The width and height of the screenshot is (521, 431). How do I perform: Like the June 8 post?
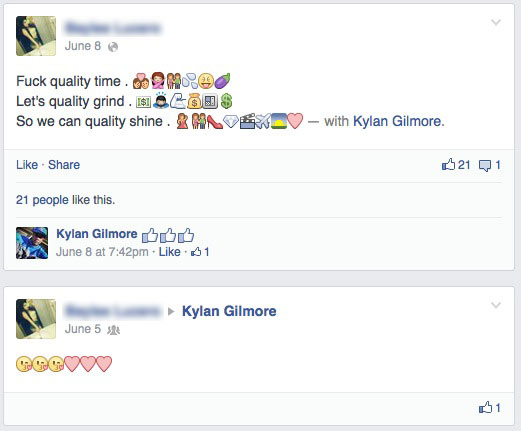[x=27, y=165]
